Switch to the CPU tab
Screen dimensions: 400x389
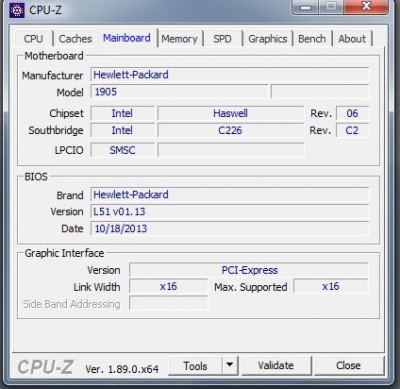[33, 39]
